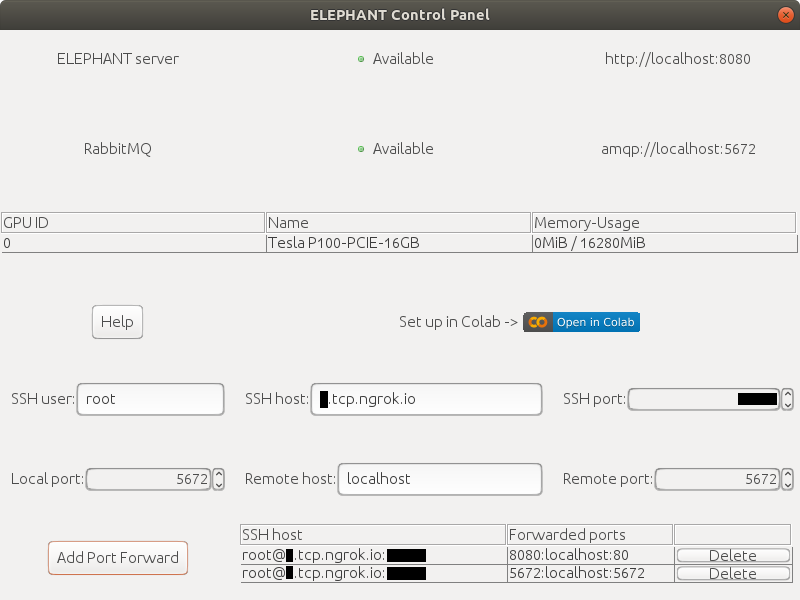Select SSH host cell of 8080 forward row
This screenshot has height=600, width=800.
(372, 555)
